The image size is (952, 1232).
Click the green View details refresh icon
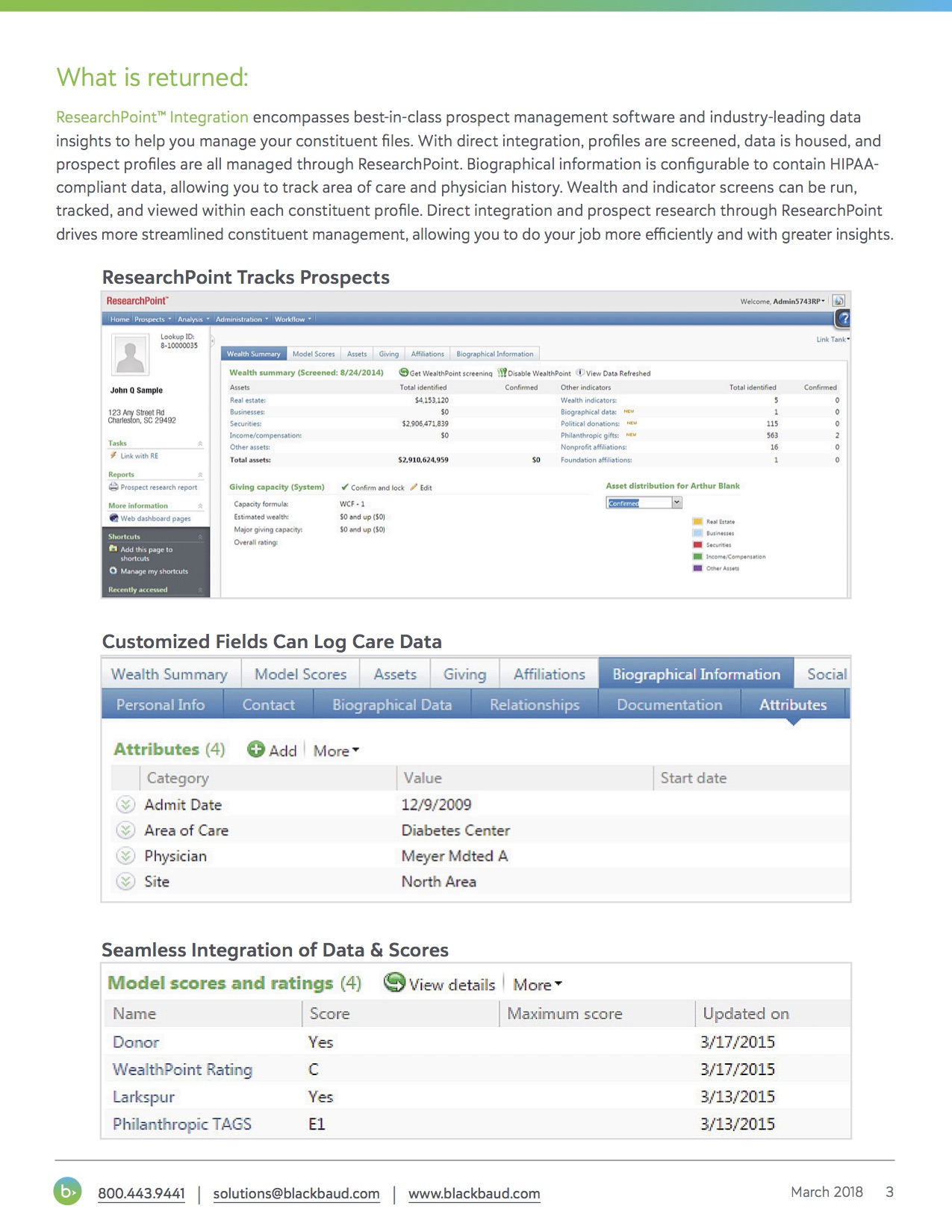click(394, 983)
